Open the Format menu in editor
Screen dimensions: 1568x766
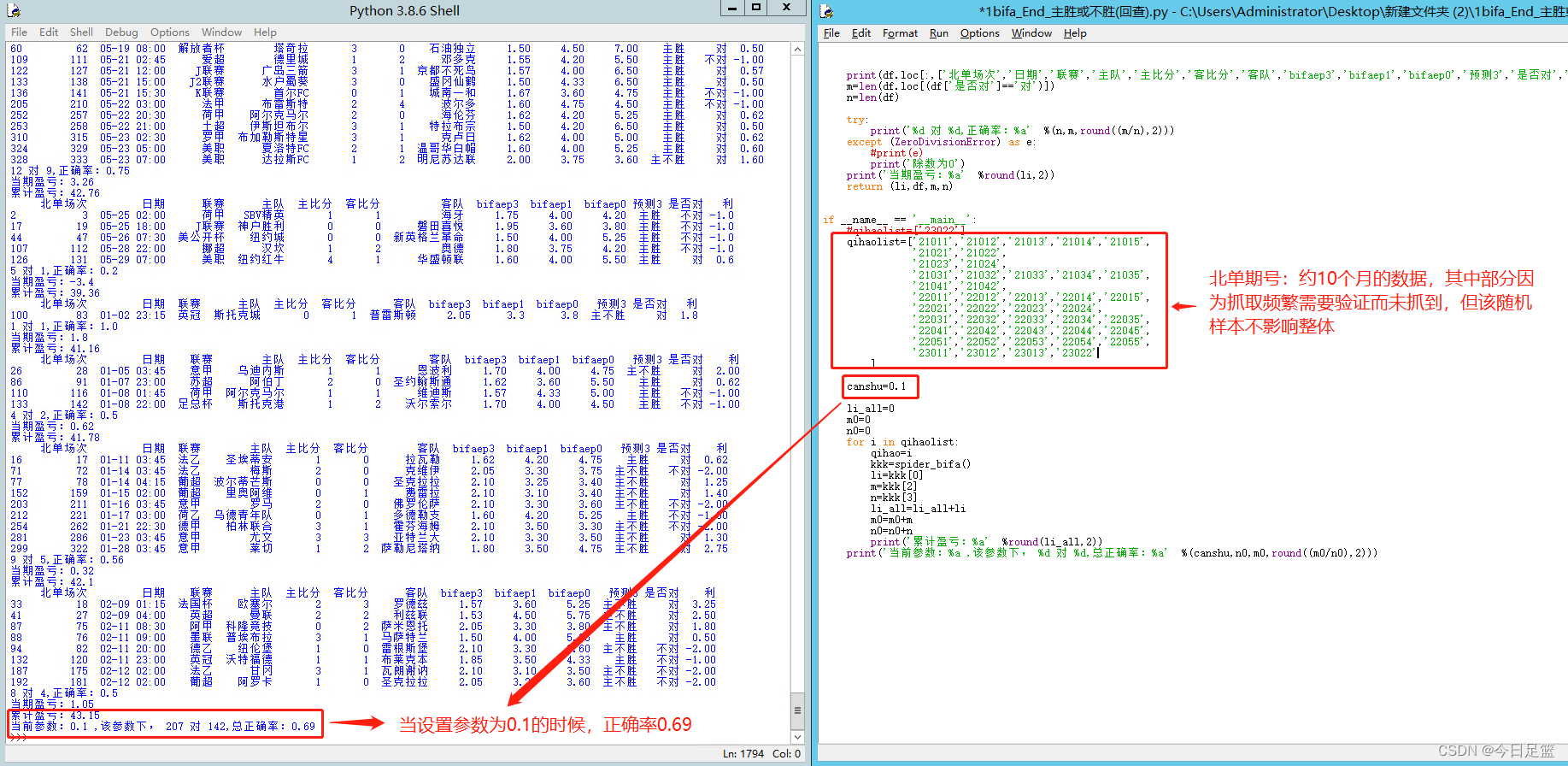coord(900,33)
